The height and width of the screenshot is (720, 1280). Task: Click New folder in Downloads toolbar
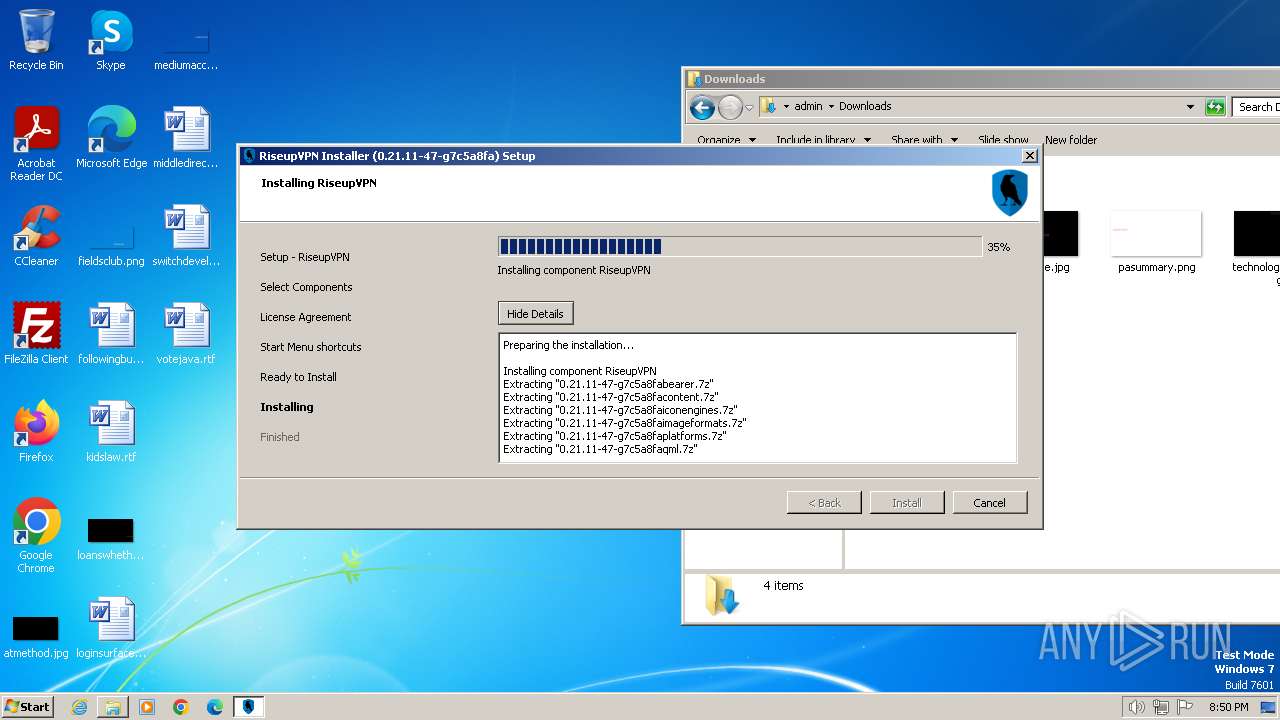point(1071,140)
